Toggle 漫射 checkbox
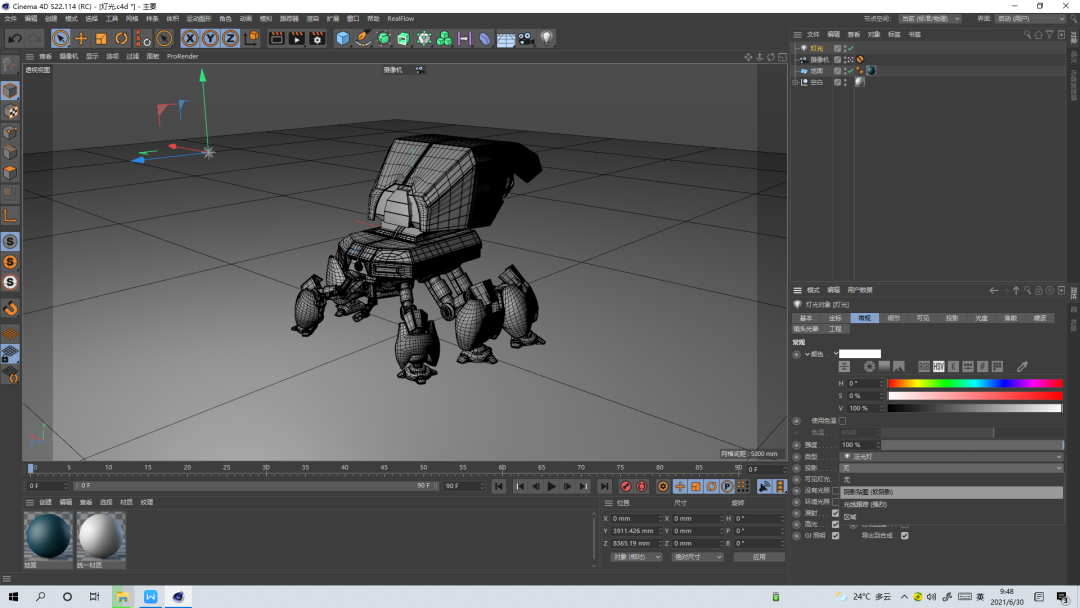This screenshot has height=608, width=1080. click(835, 513)
